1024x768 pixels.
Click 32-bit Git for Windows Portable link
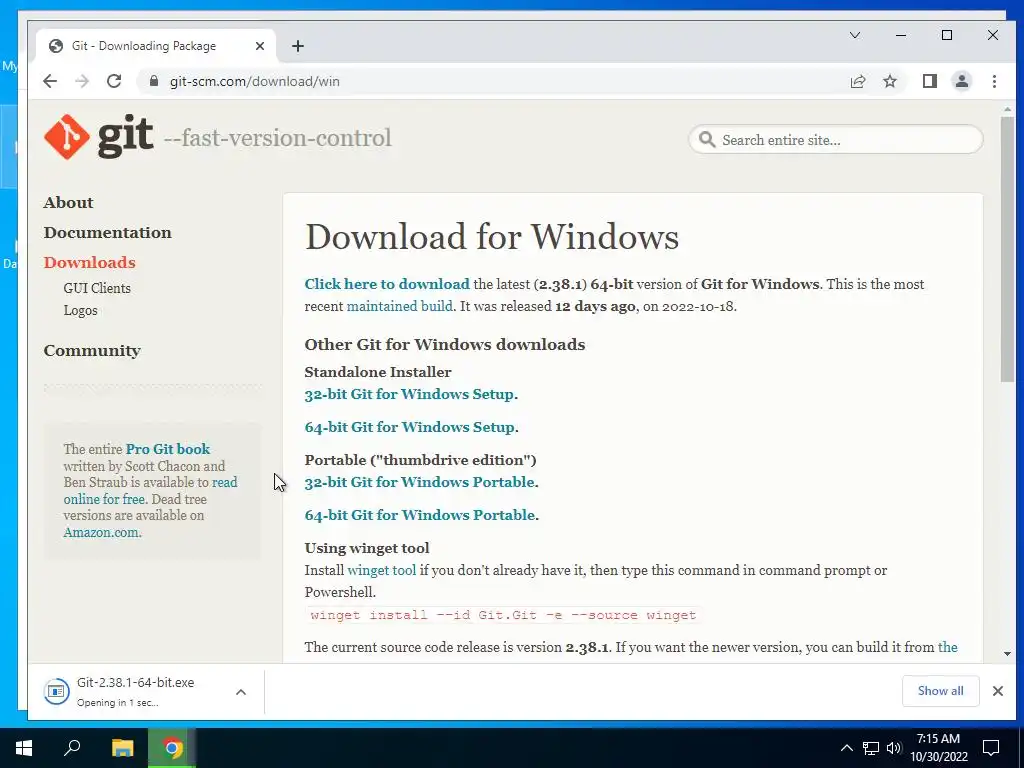[x=420, y=482]
